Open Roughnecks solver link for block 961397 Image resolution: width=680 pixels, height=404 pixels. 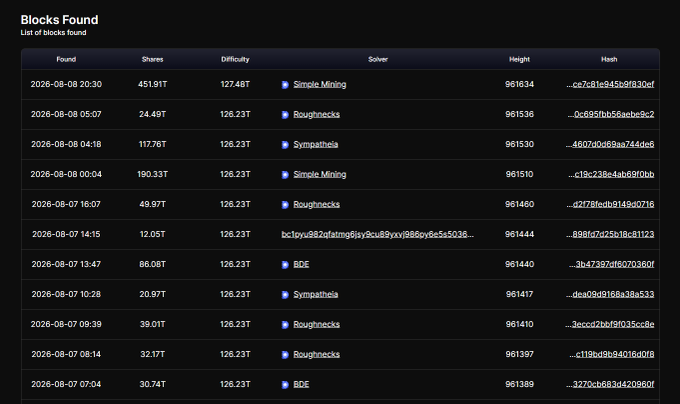click(x=317, y=354)
